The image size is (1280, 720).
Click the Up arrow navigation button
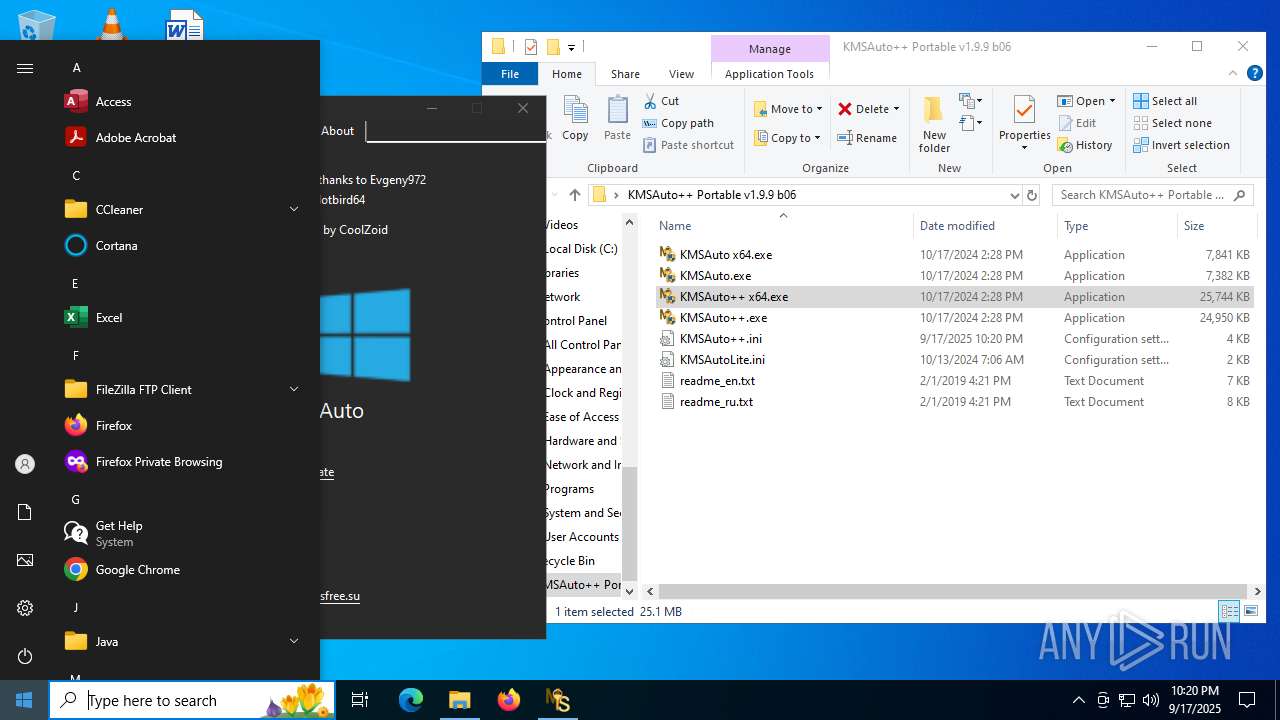point(574,195)
